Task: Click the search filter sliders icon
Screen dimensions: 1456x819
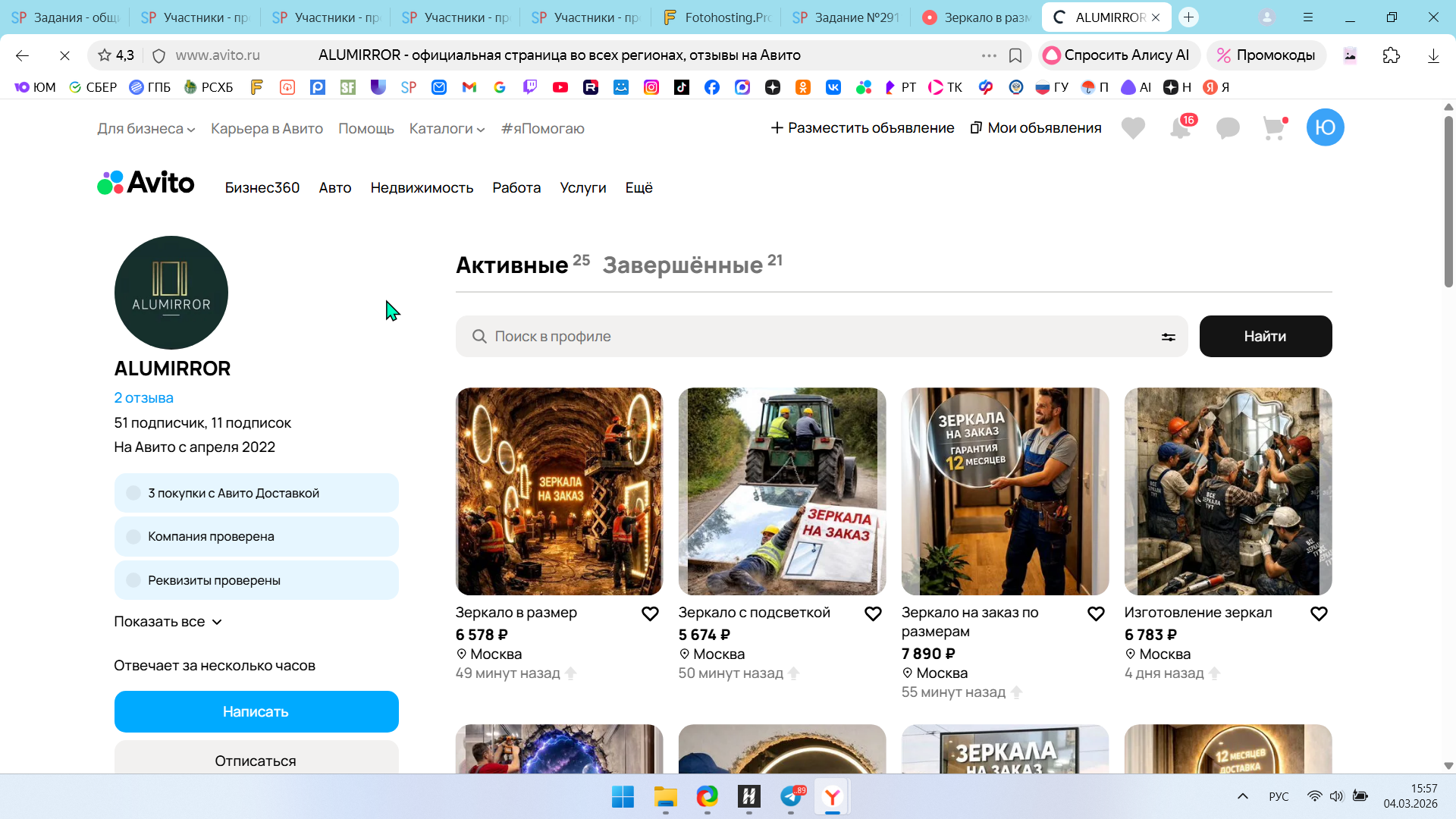Action: pos(1169,337)
